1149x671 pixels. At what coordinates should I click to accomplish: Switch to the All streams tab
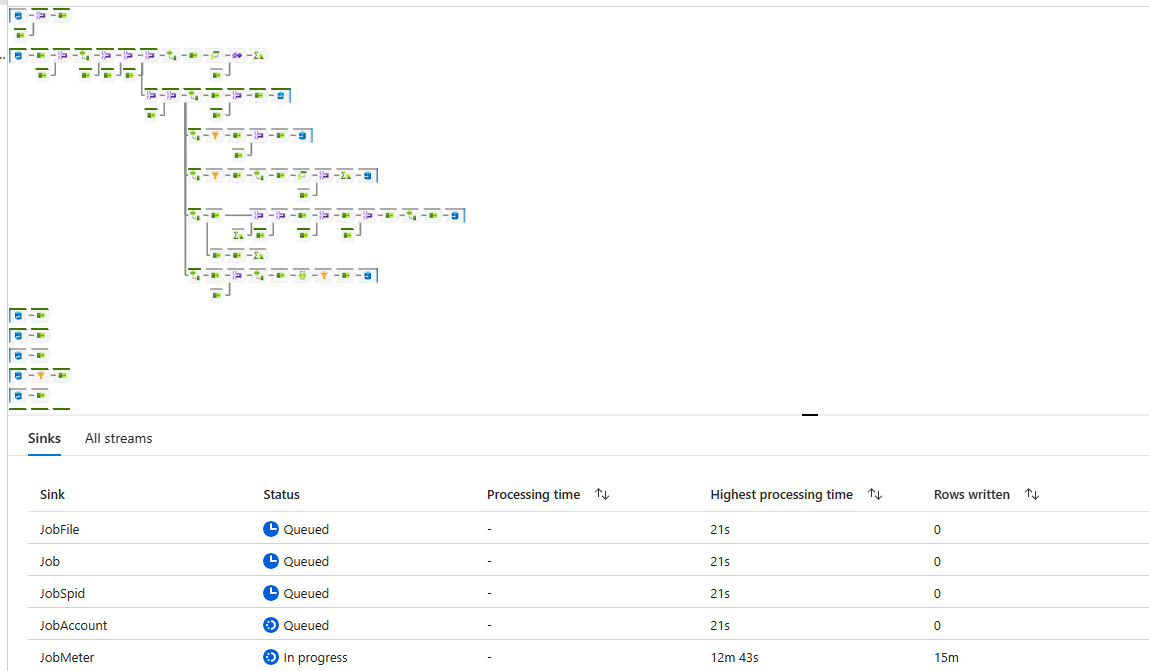tap(119, 438)
